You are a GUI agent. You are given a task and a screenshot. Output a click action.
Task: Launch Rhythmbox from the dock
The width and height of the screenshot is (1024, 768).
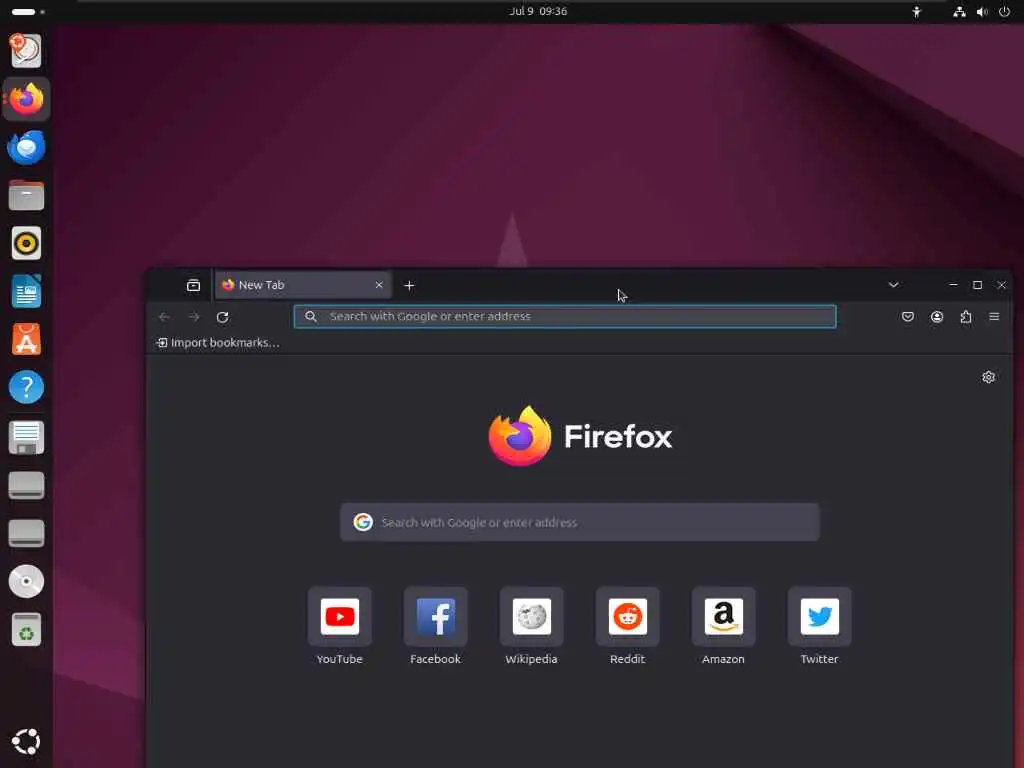click(x=26, y=244)
